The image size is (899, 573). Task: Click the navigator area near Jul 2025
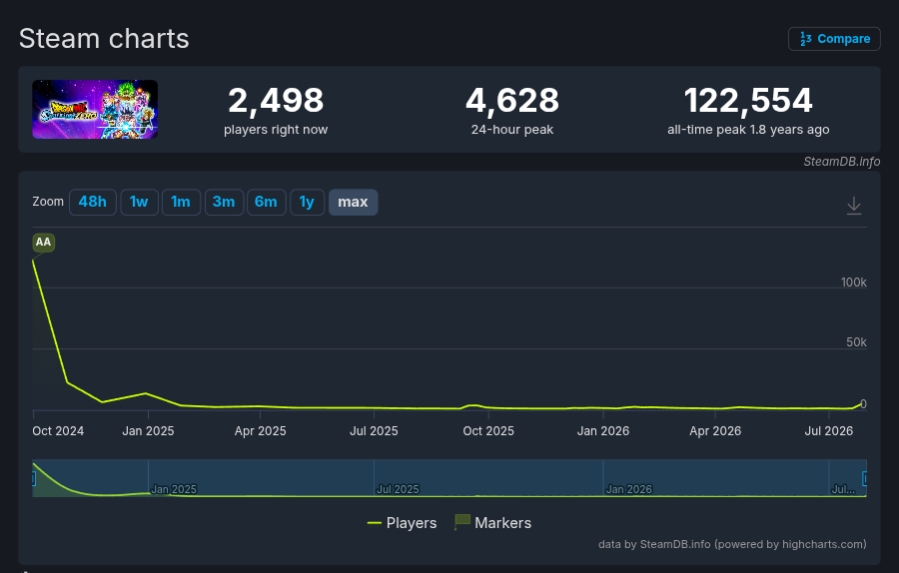point(397,489)
